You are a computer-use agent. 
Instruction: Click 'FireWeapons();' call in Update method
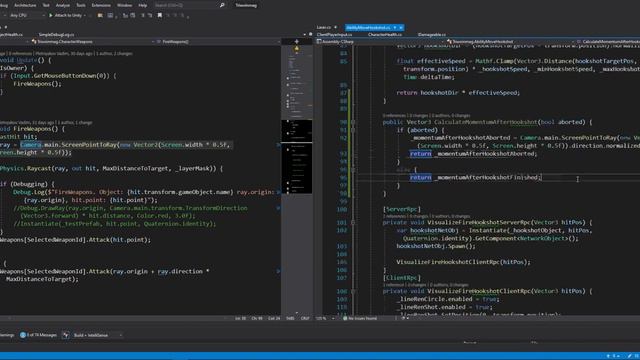[x=37, y=84]
